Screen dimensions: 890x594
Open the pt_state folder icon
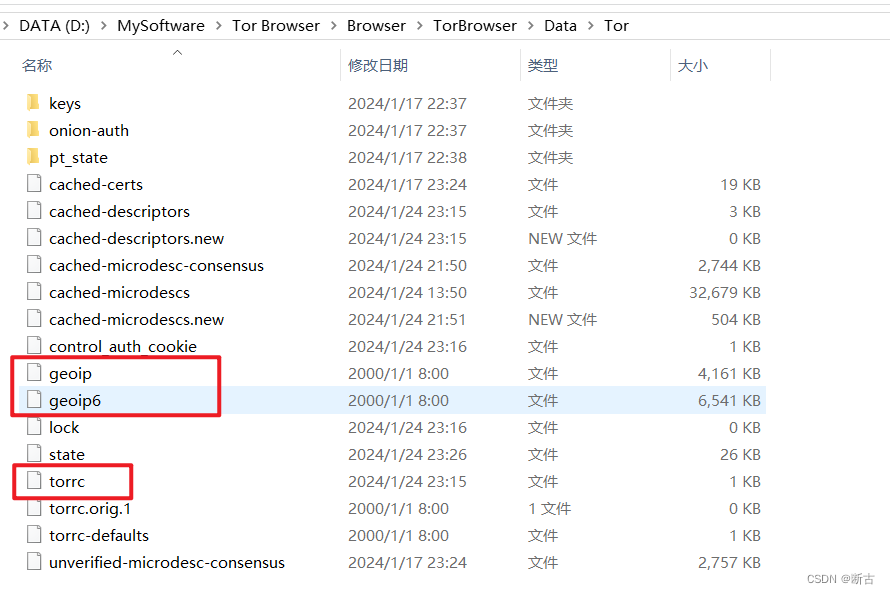tap(33, 157)
